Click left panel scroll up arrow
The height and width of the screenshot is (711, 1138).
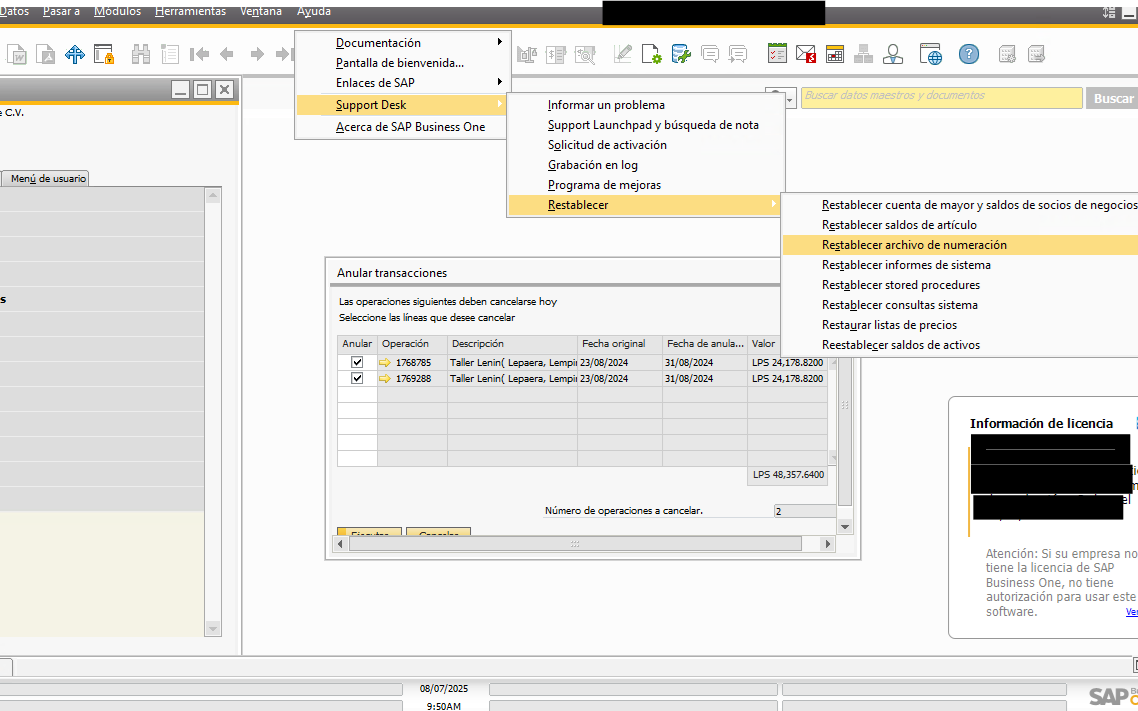(x=213, y=195)
